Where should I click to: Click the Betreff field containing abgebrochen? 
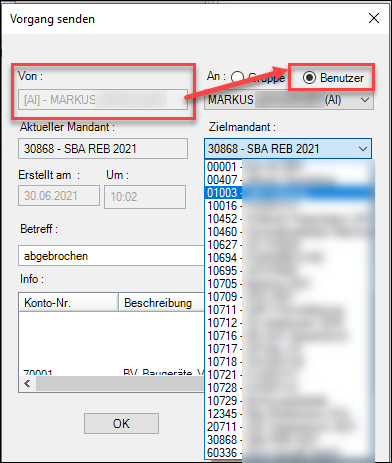111,256
